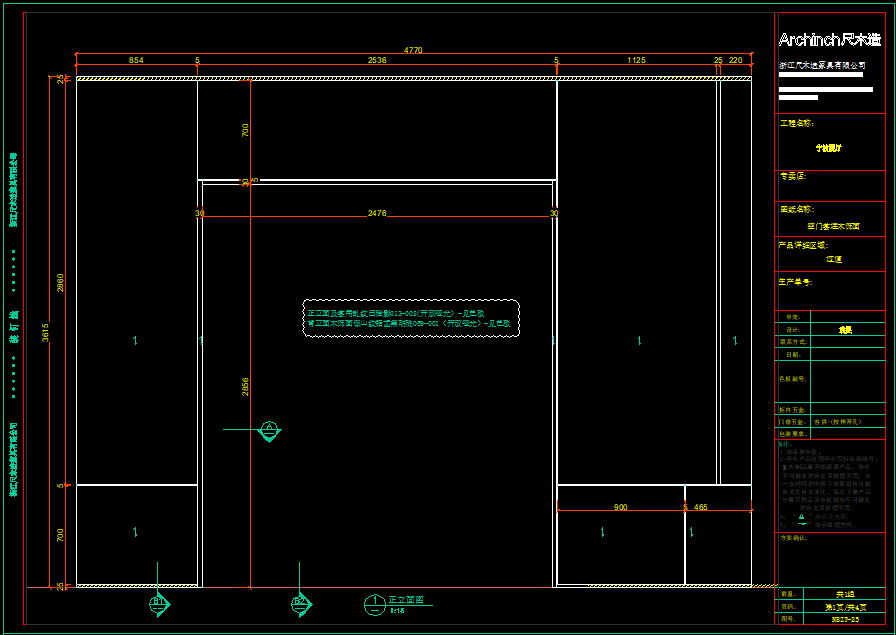Image resolution: width=896 pixels, height=635 pixels.
Task: Click the yellow designer name beside 设计
Action: pos(846,330)
